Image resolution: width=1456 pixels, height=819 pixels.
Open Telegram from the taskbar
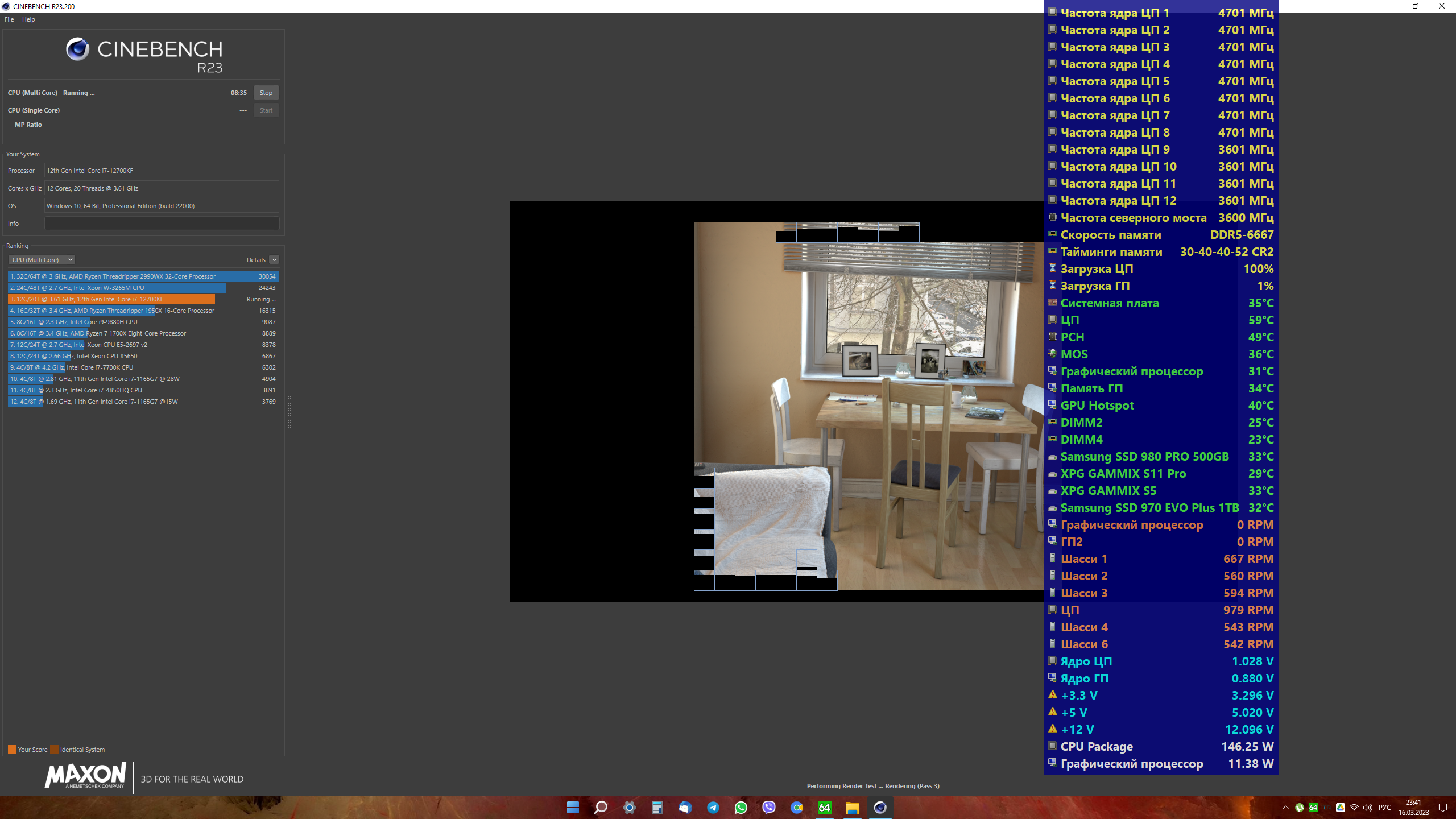[713, 808]
